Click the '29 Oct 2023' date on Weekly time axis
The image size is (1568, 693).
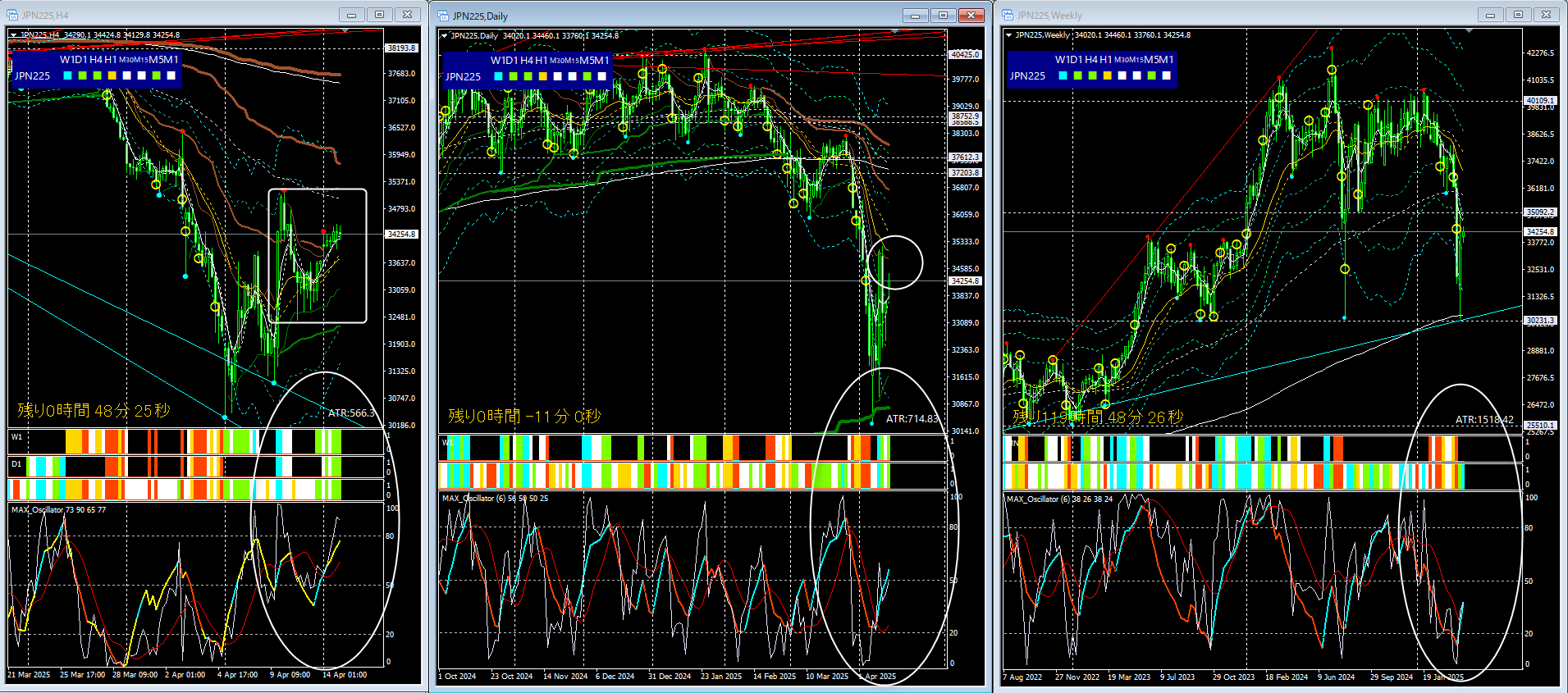point(1234,677)
